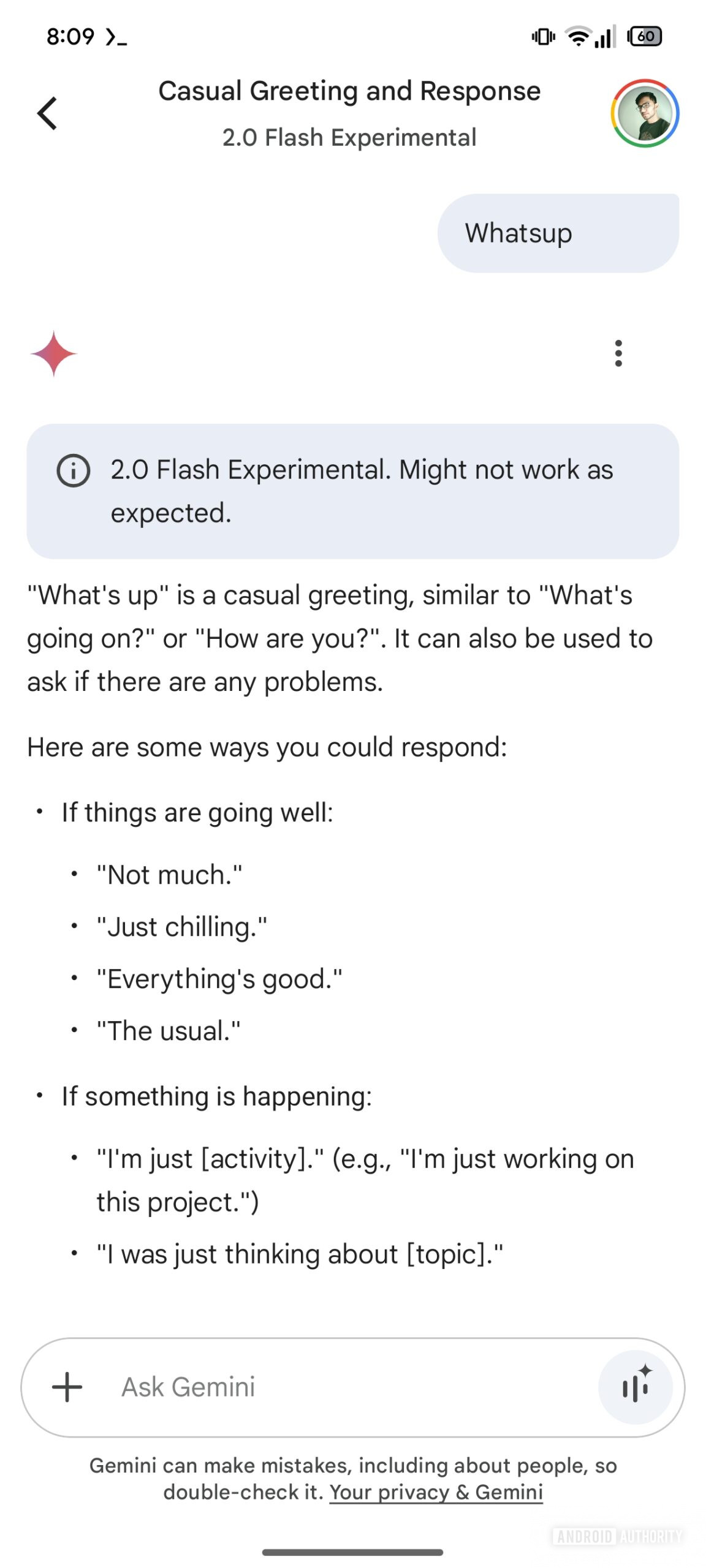The image size is (706, 1568).
Task: Open the Your privacy & Gemini link
Action: pos(436,1492)
